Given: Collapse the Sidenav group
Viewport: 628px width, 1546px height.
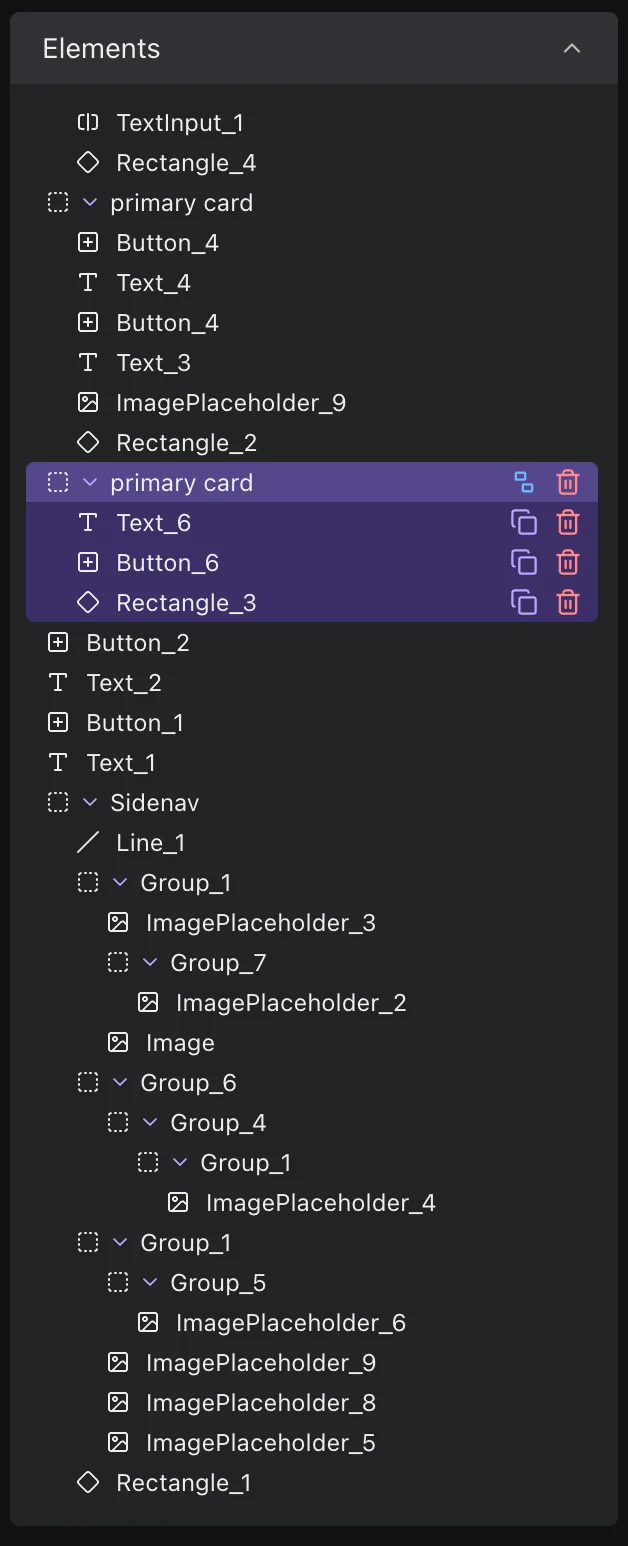Looking at the screenshot, I should pos(88,802).
